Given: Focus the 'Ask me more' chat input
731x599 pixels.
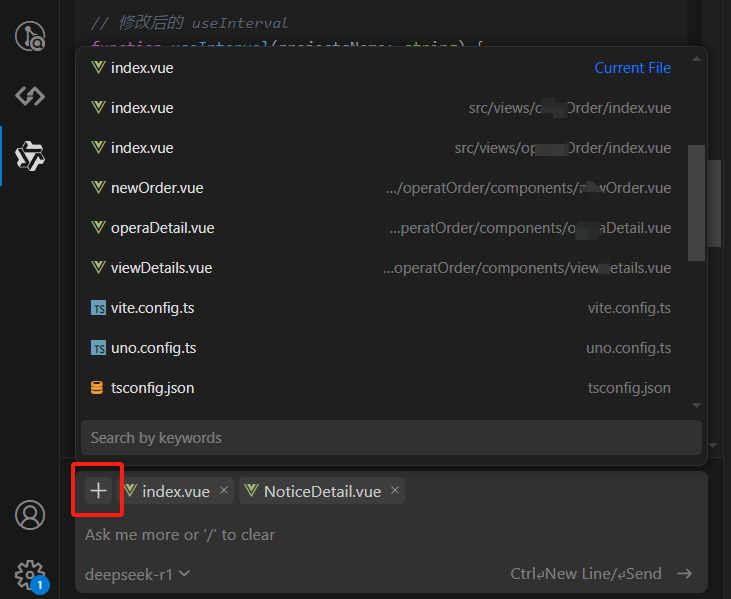Looking at the screenshot, I should [x=391, y=535].
